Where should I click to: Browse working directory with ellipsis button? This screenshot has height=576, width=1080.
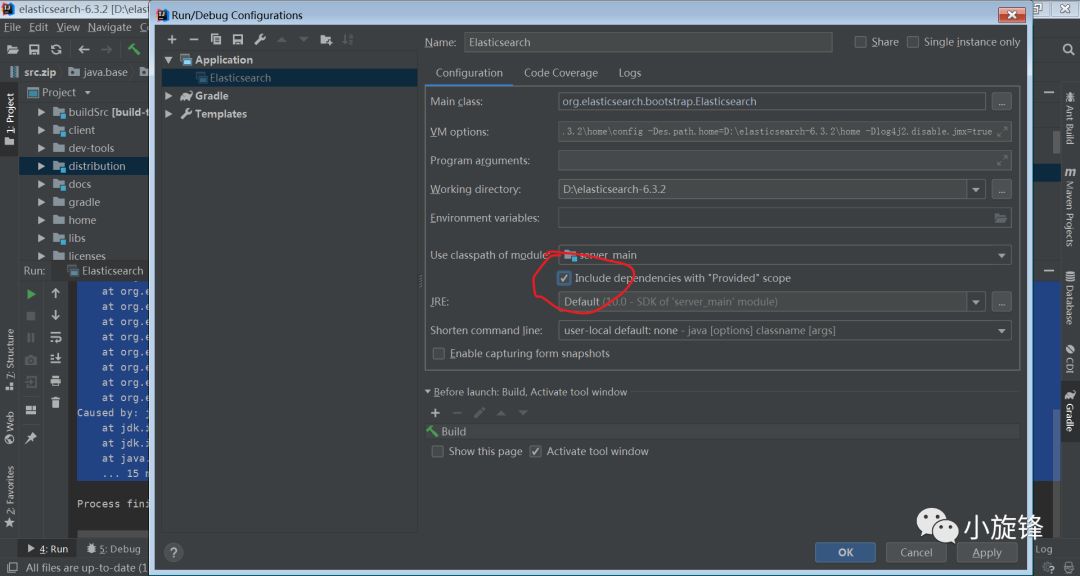pos(1001,189)
